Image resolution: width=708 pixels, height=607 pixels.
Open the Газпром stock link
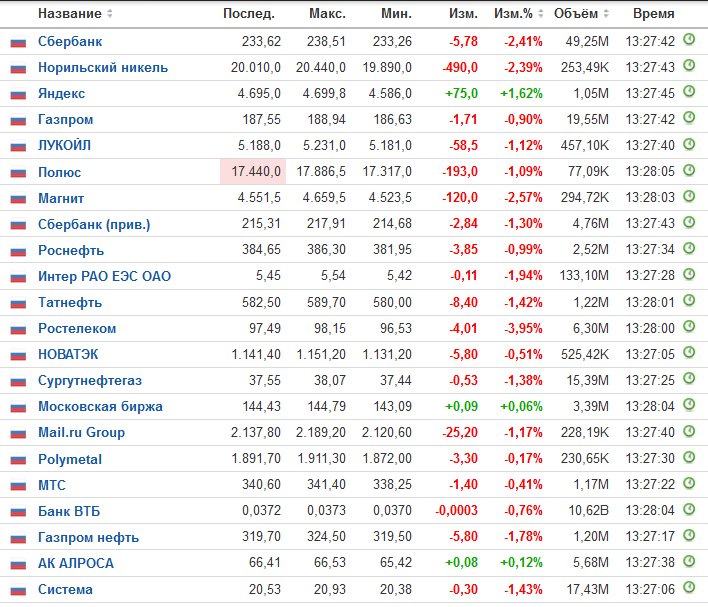(x=65, y=119)
